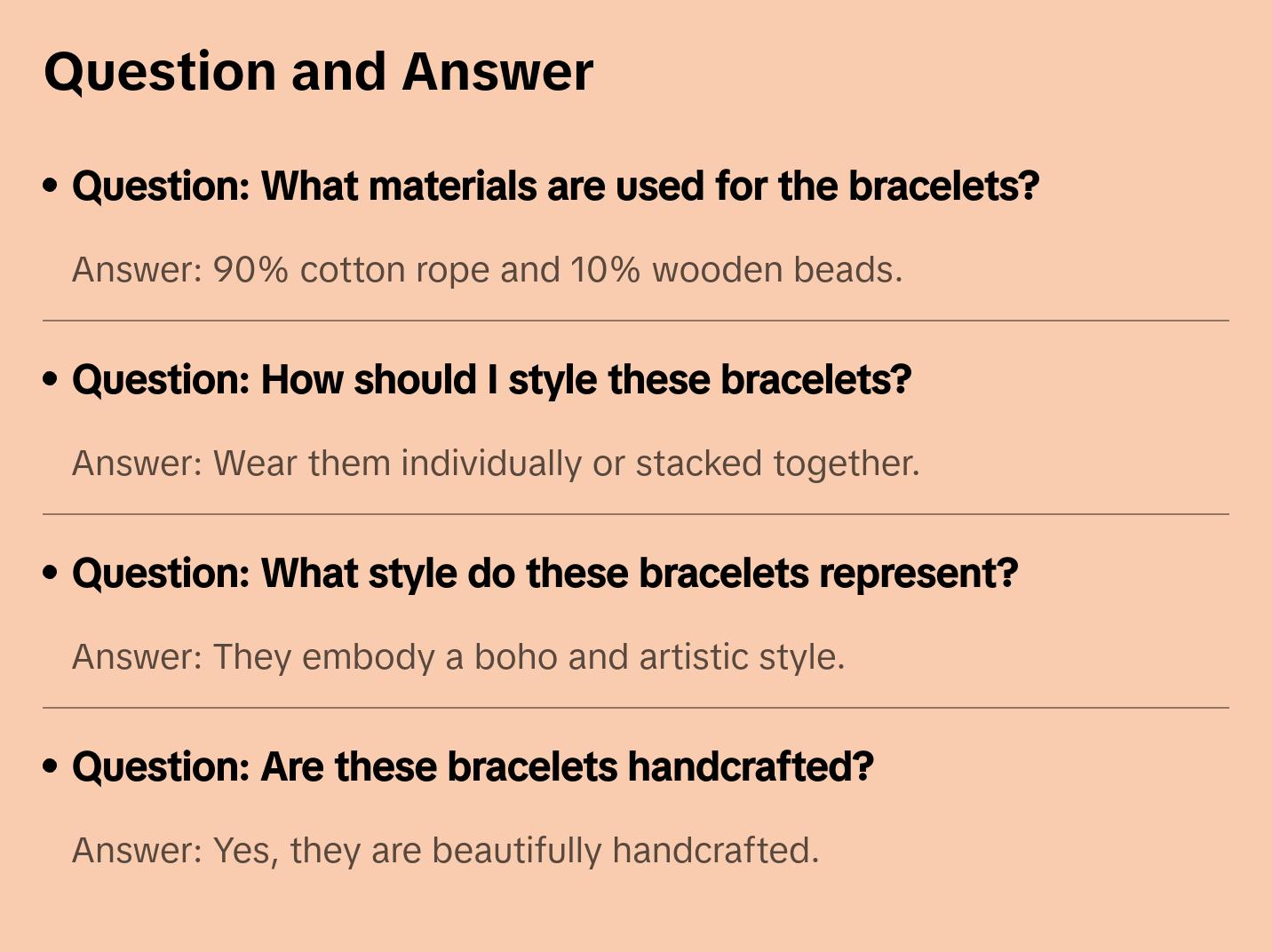
Task: Click the bullet beside the handcrafted question
Action: tap(51, 766)
